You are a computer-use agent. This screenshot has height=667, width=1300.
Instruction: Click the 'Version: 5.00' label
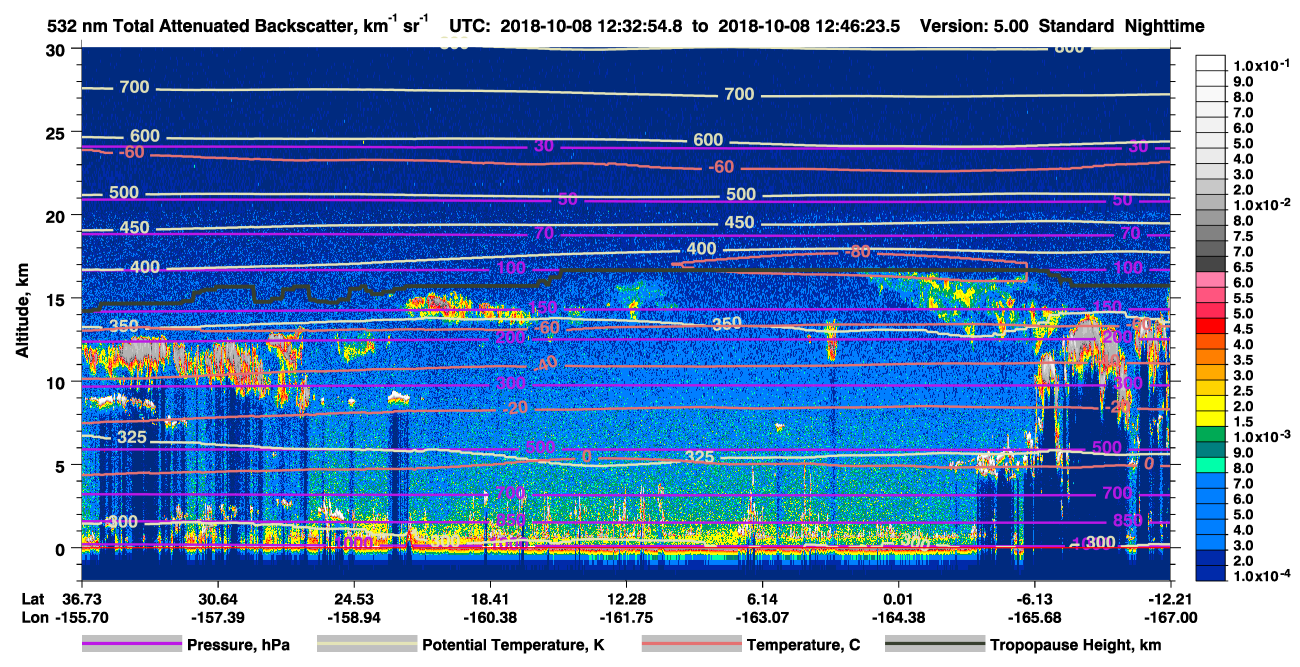click(973, 26)
